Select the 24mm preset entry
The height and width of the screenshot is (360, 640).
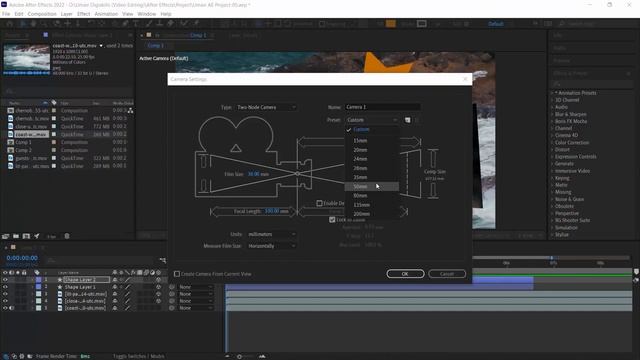[372, 159]
